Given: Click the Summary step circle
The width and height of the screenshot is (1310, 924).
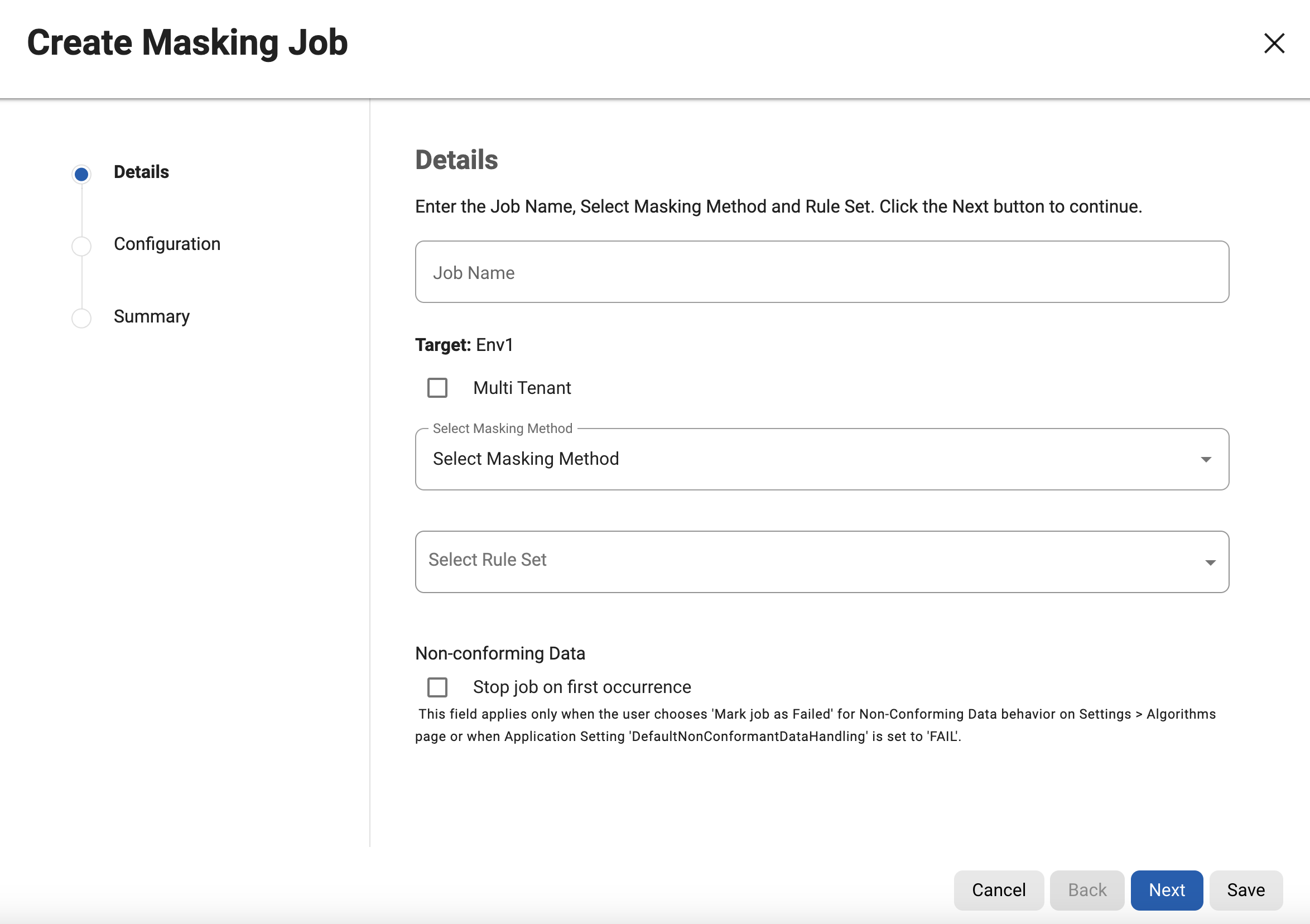Looking at the screenshot, I should click(81, 318).
